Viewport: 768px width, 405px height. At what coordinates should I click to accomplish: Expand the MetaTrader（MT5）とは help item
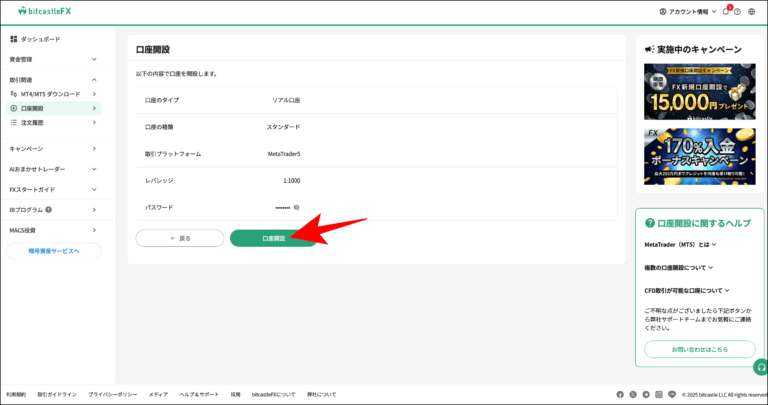coord(680,244)
